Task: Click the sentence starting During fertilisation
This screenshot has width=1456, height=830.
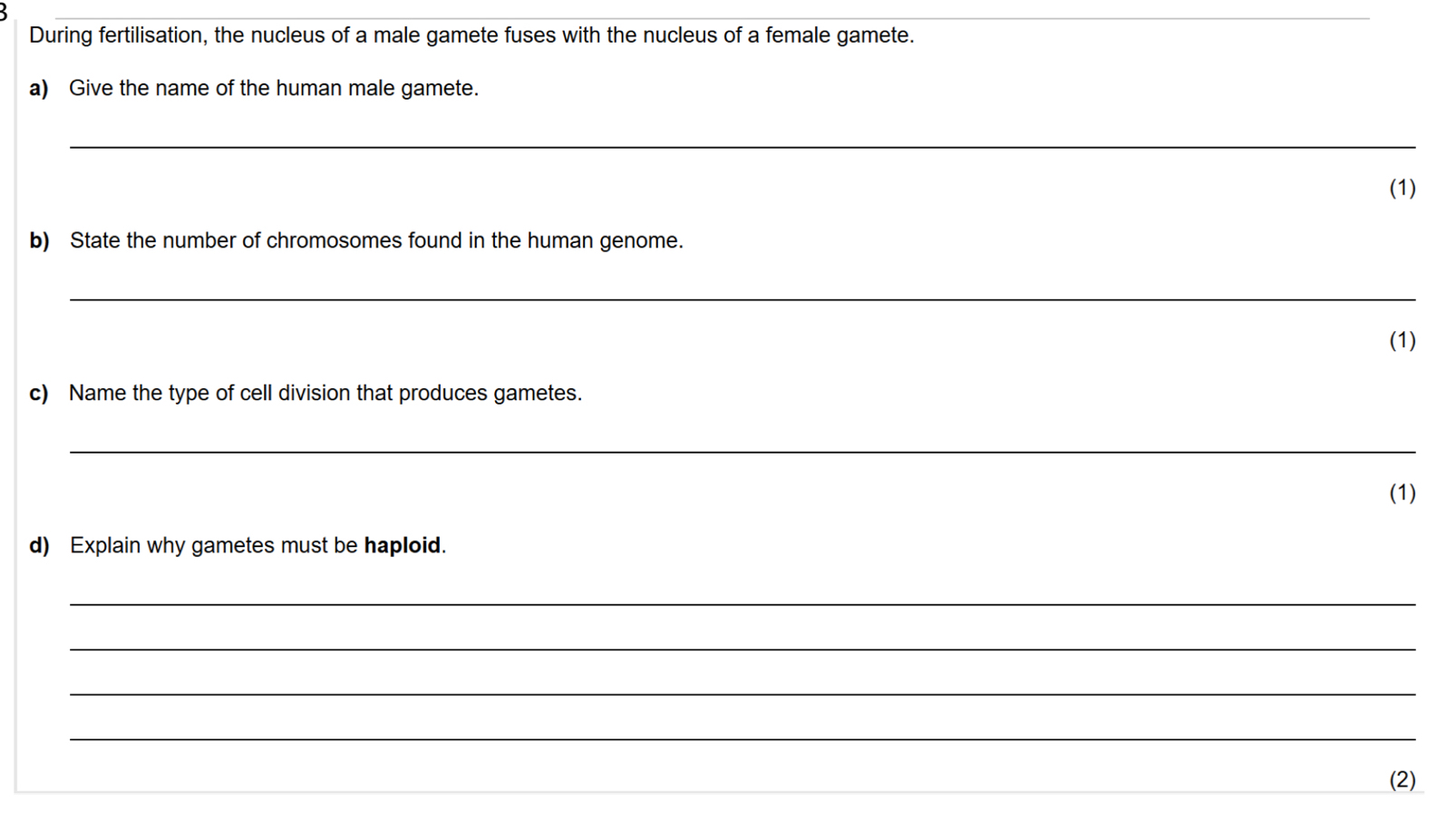Action: click(x=471, y=35)
